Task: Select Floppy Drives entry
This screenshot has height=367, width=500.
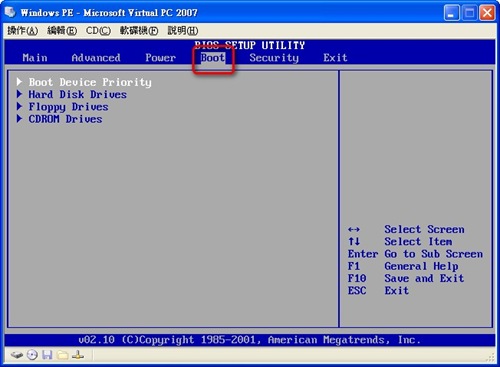Action: coord(68,107)
